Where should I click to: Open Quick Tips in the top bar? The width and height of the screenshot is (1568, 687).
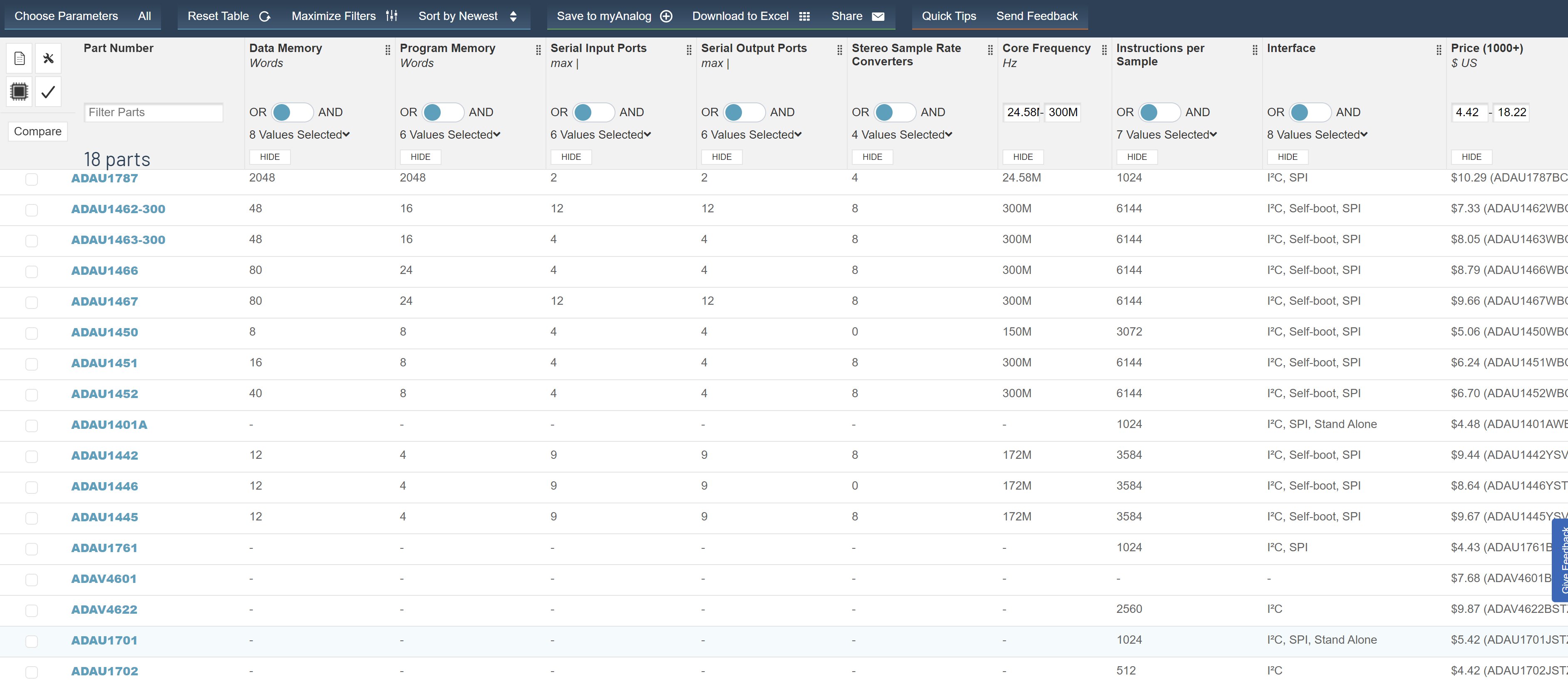pyautogui.click(x=948, y=16)
